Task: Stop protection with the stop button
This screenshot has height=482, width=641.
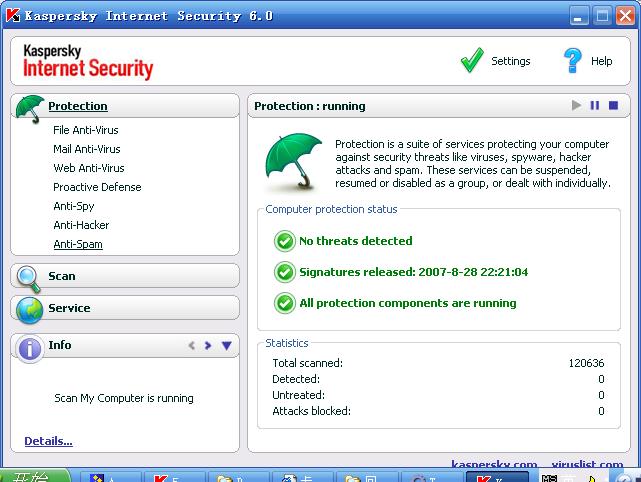Action: click(x=613, y=105)
